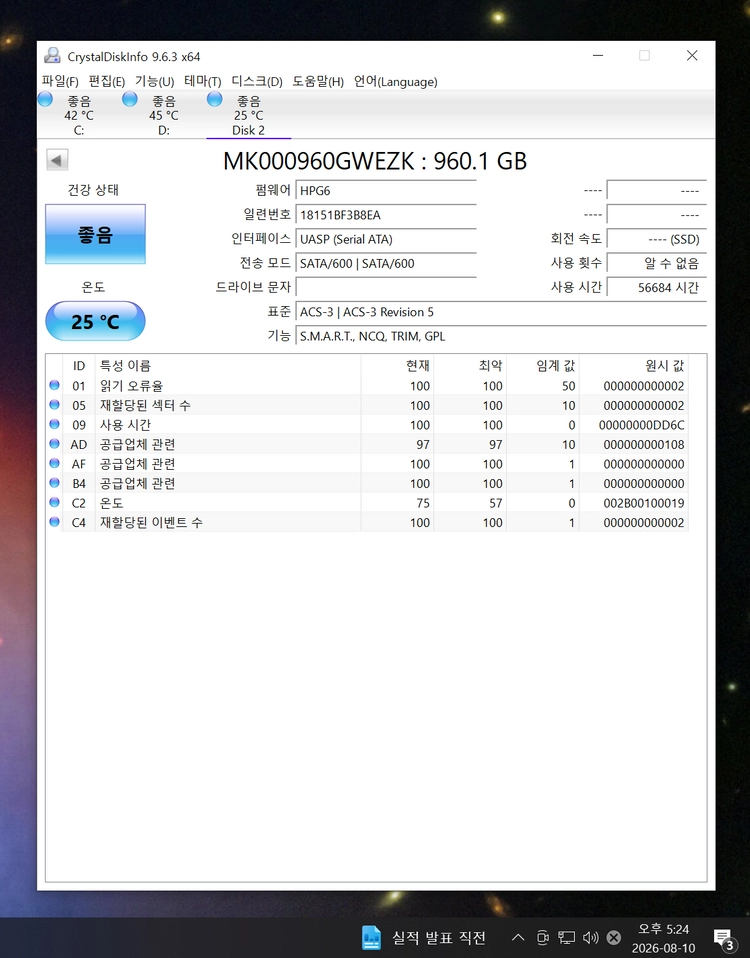Image resolution: width=750 pixels, height=958 pixels.
Task: Click raw value 00000000DD6C
Action: click(x=641, y=425)
